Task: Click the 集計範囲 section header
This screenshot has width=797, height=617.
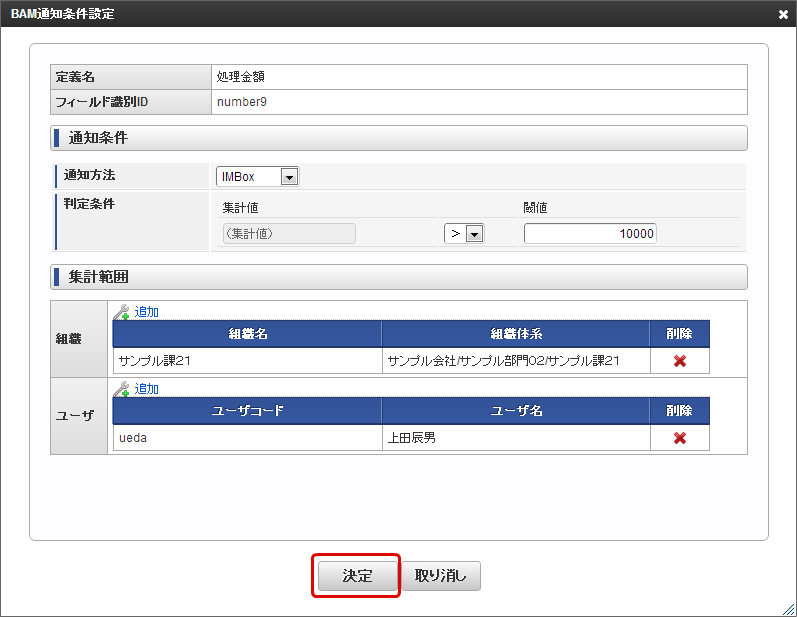Action: pos(398,277)
